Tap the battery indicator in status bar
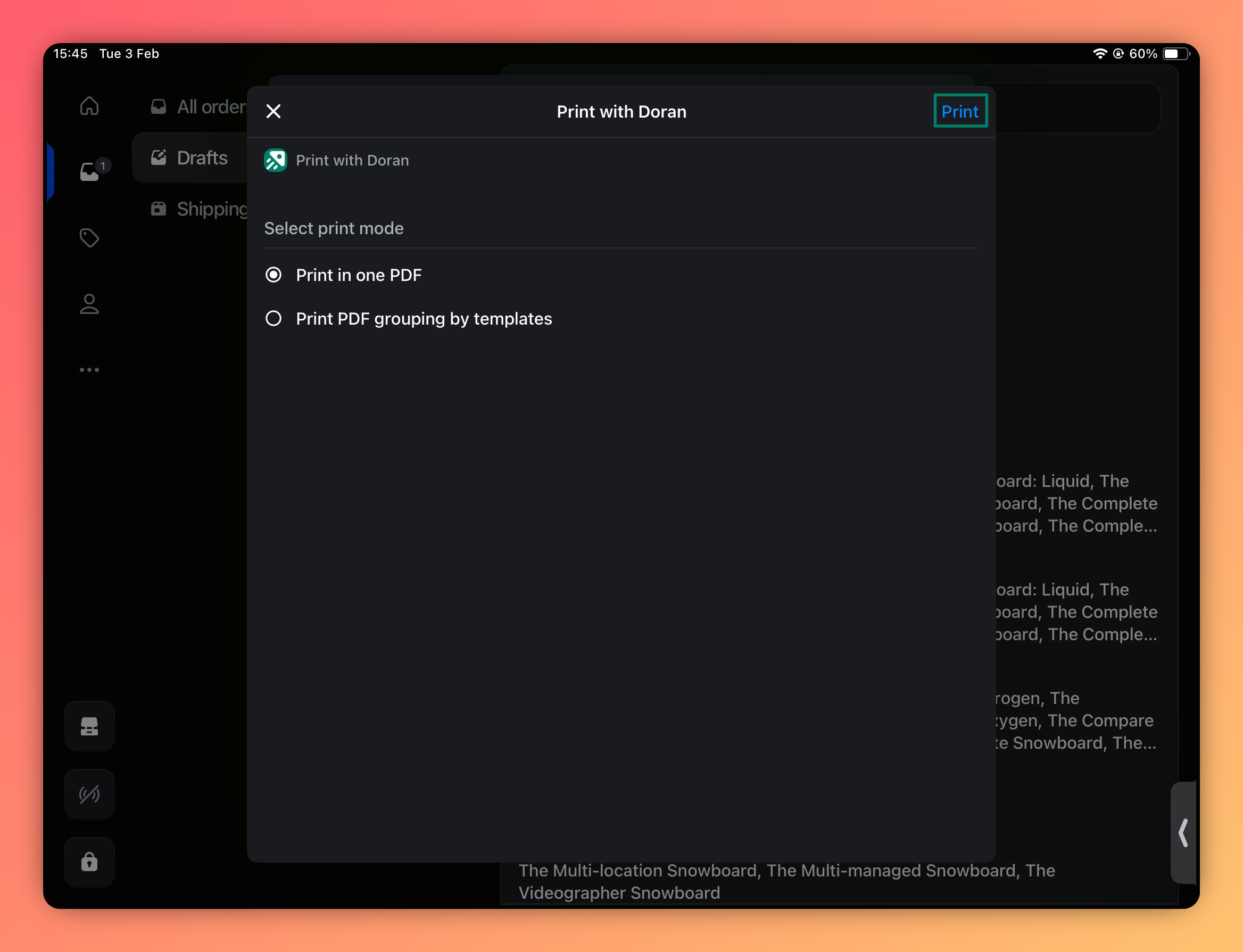The width and height of the screenshot is (1243, 952). 1175,54
